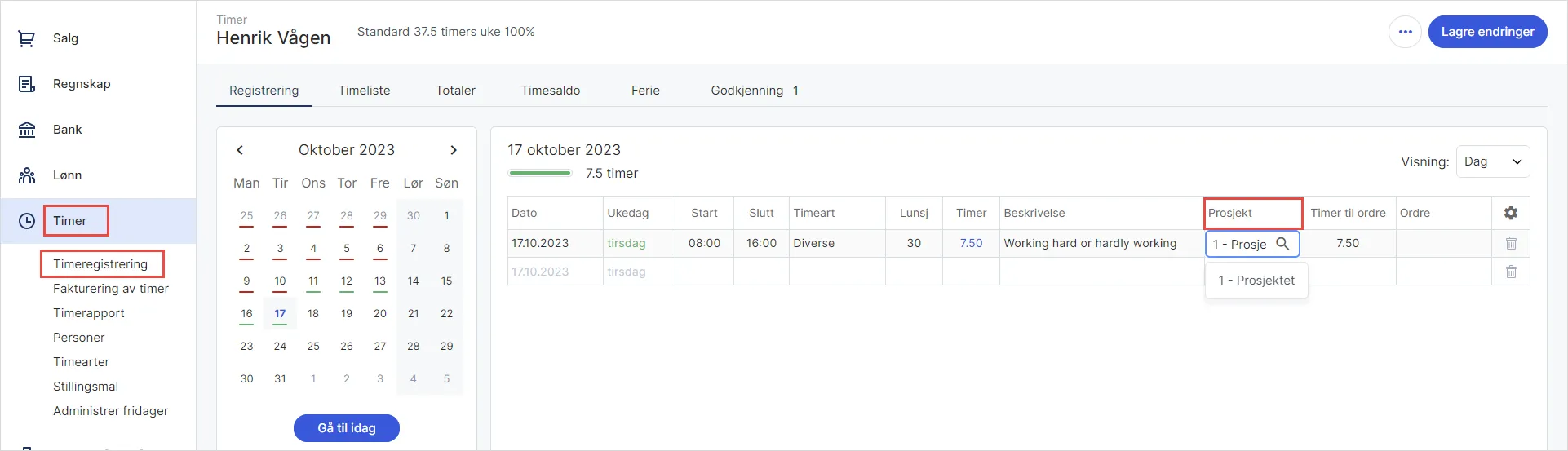Open Fakturering av timer in sidebar

111,289
